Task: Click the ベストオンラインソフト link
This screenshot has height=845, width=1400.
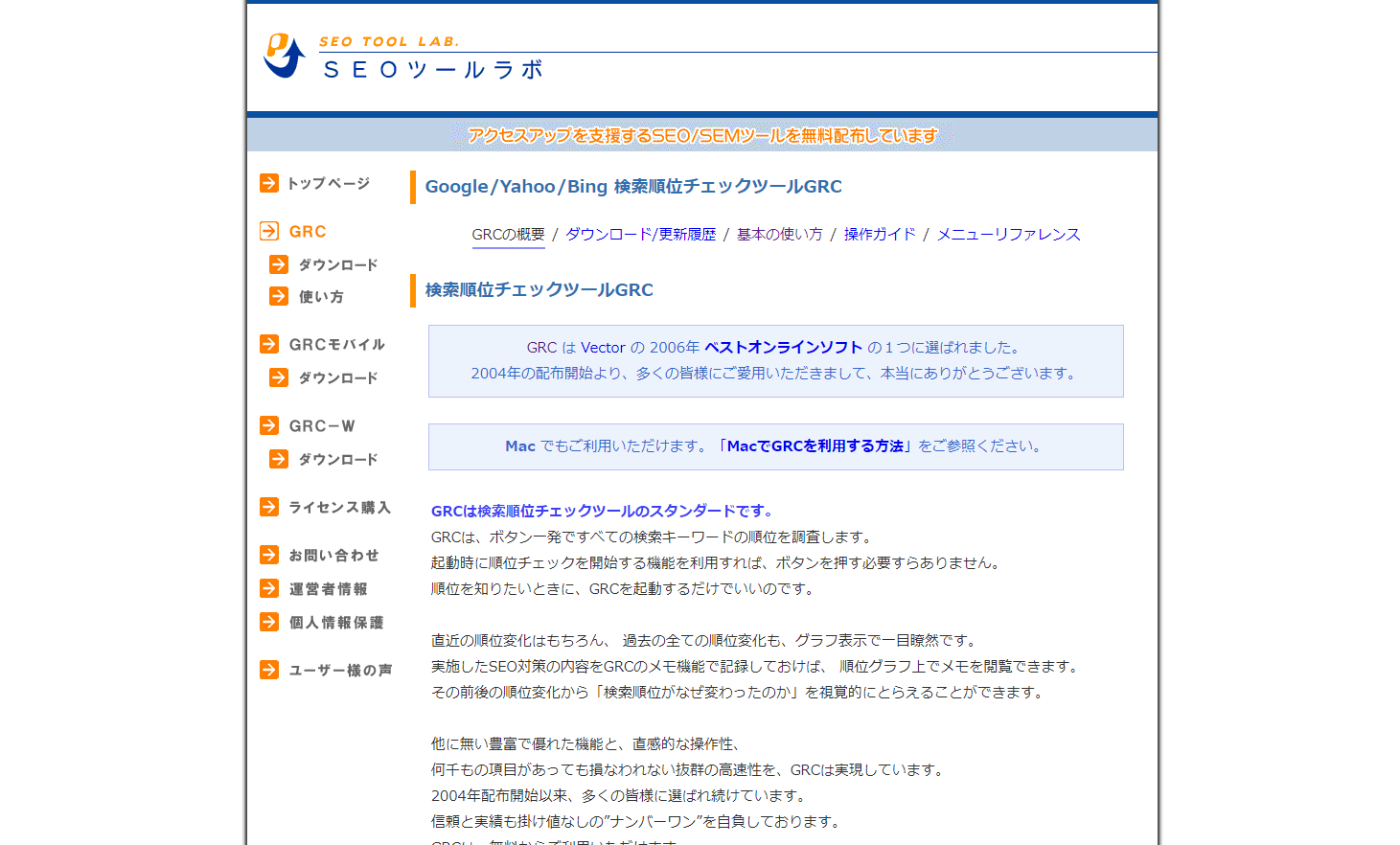Action: [x=783, y=348]
